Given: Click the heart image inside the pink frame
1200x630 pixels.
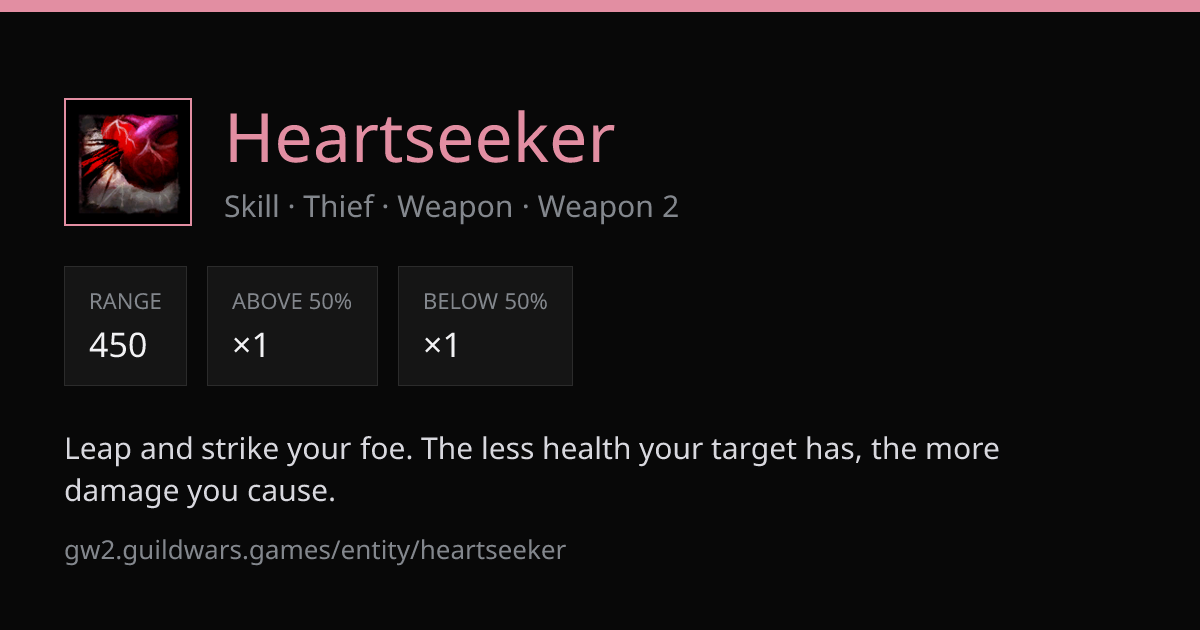Looking at the screenshot, I should click(128, 163).
